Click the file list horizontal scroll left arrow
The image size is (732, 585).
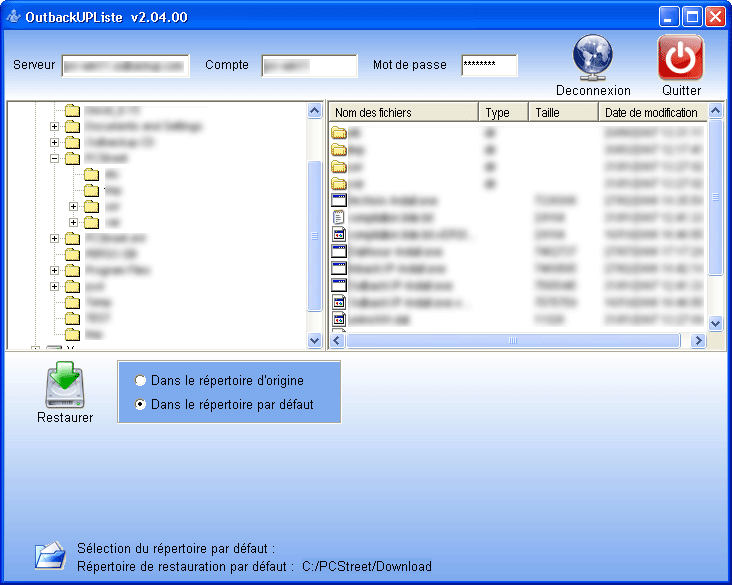pyautogui.click(x=337, y=340)
